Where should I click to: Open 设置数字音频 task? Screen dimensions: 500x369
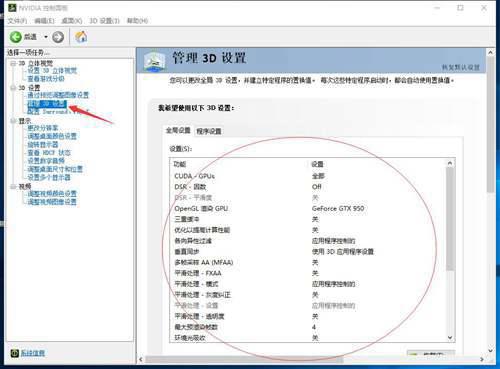pyautogui.click(x=46, y=161)
